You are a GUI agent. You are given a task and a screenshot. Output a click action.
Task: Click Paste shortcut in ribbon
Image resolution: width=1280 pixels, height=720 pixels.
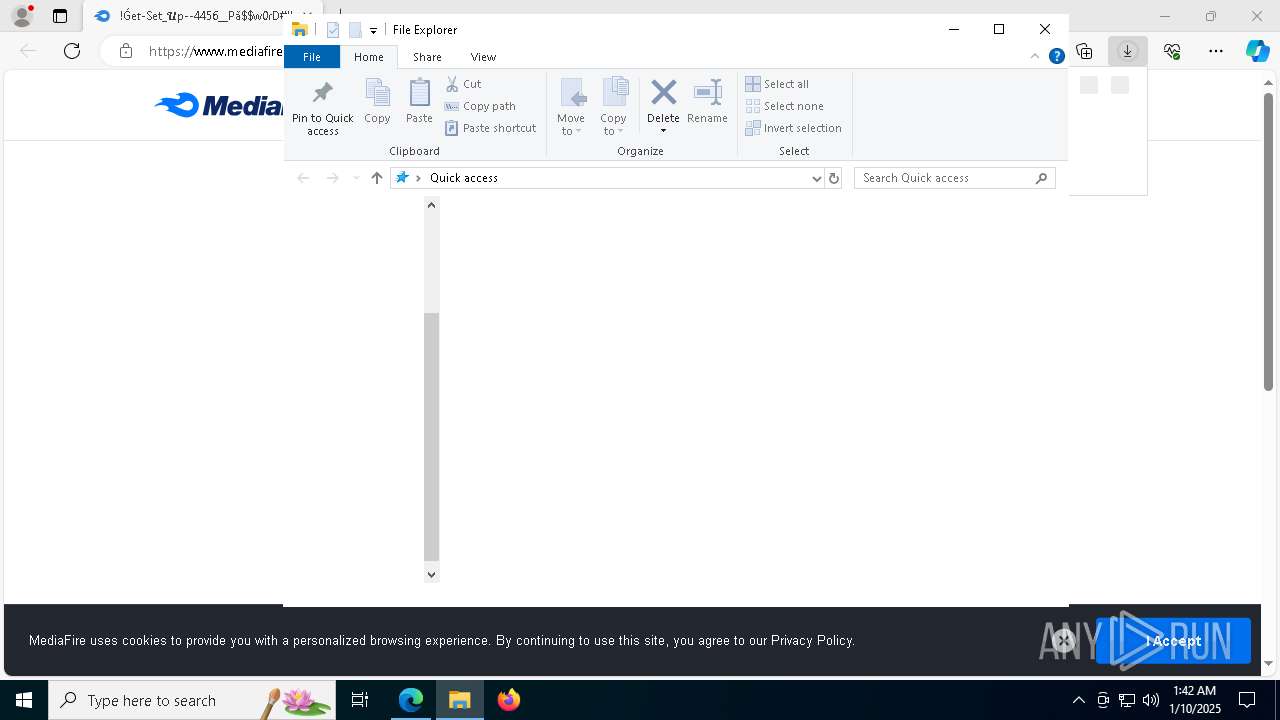point(490,128)
